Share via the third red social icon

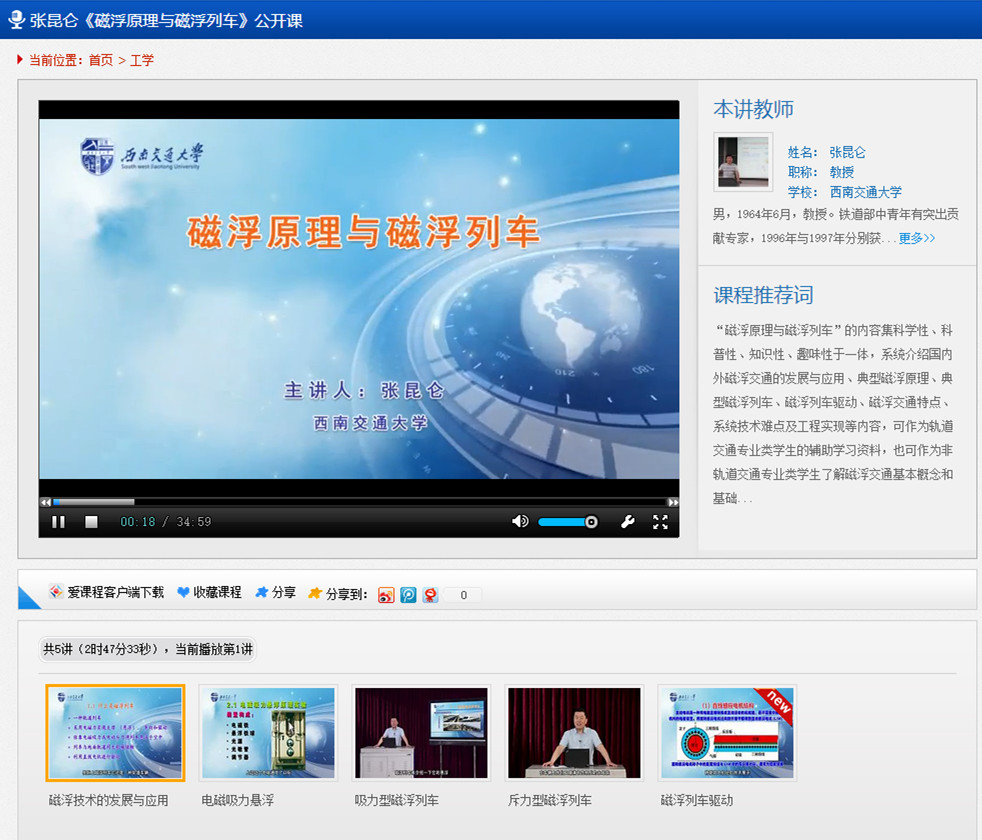click(430, 595)
